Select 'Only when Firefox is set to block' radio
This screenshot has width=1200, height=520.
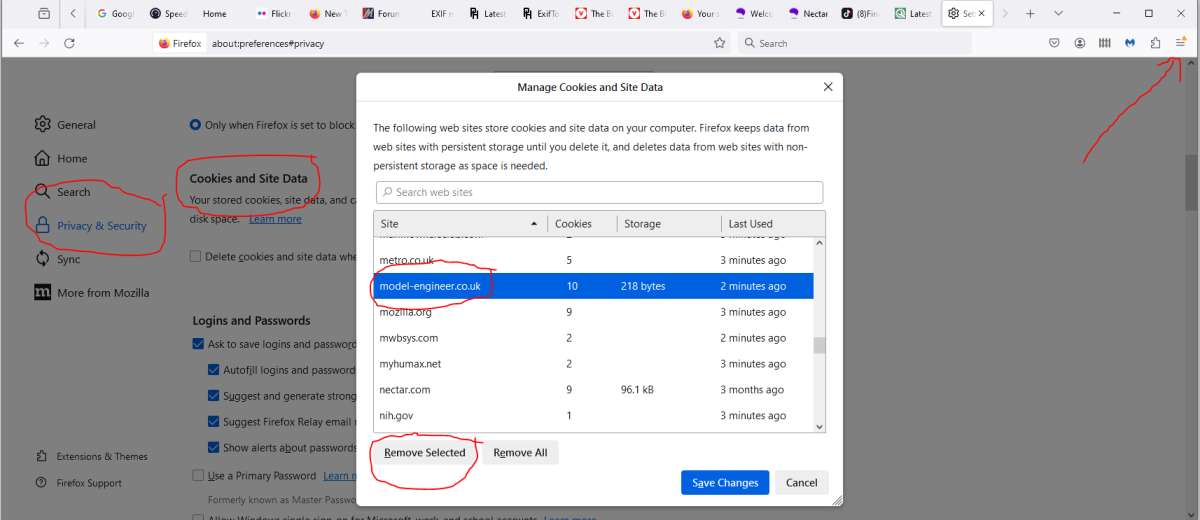195,125
